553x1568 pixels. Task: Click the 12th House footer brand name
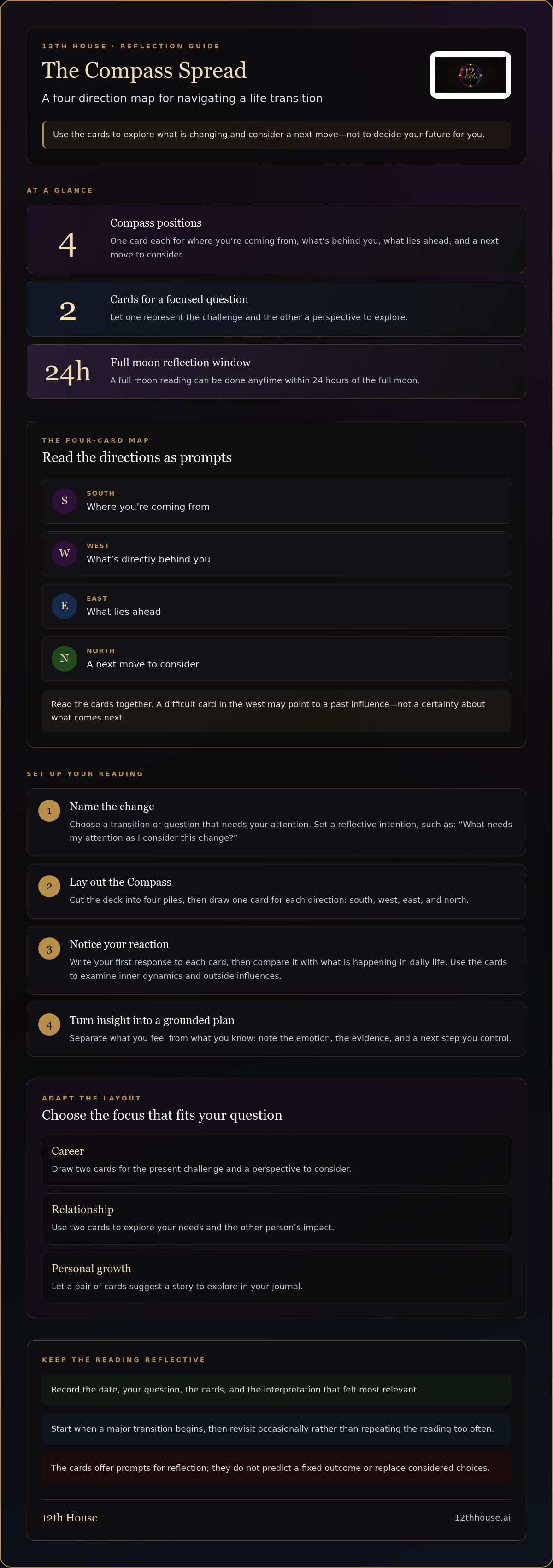[x=70, y=1517]
